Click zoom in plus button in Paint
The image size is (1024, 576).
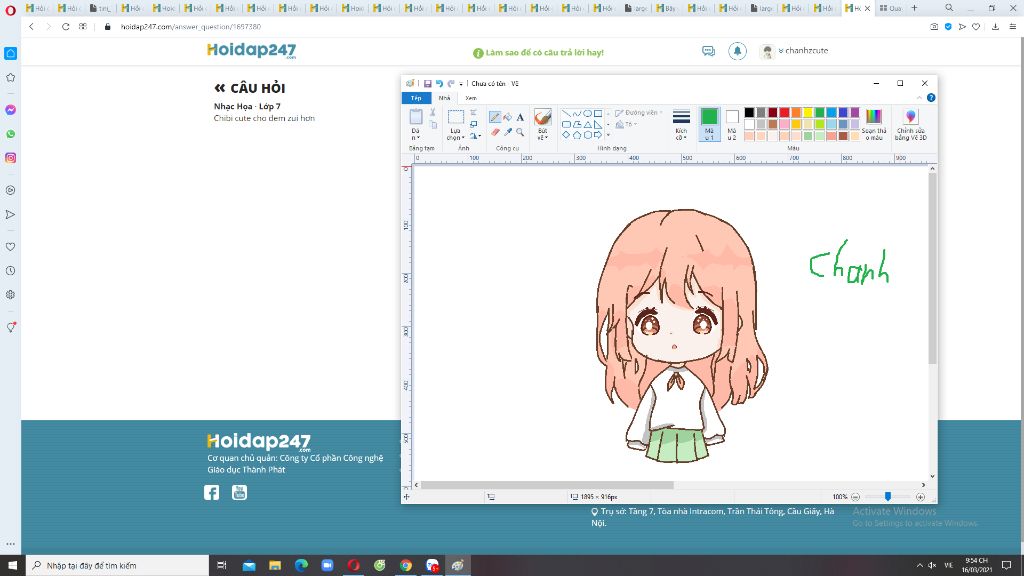920,497
